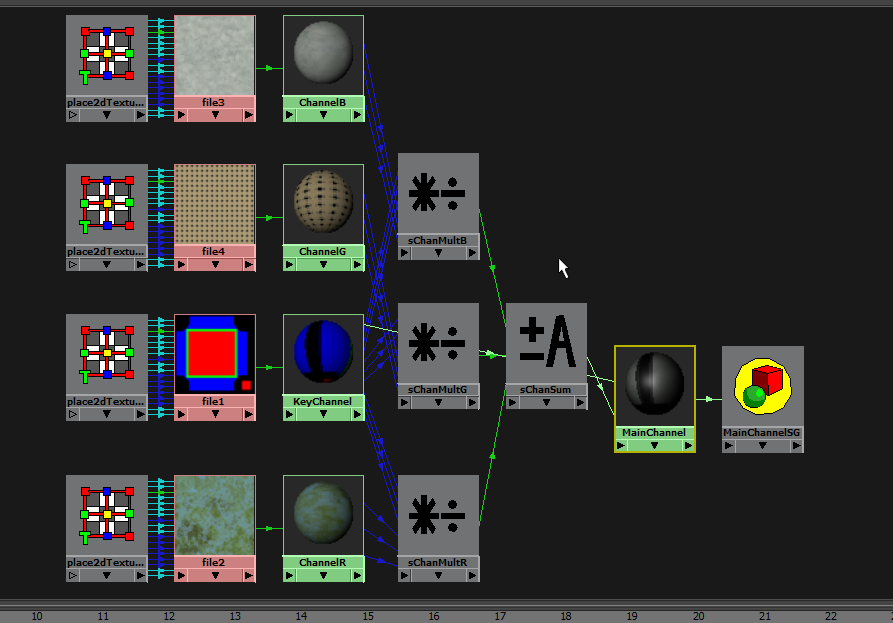Click the MainChannelSG name label
This screenshot has height=623, width=893.
coord(762,433)
